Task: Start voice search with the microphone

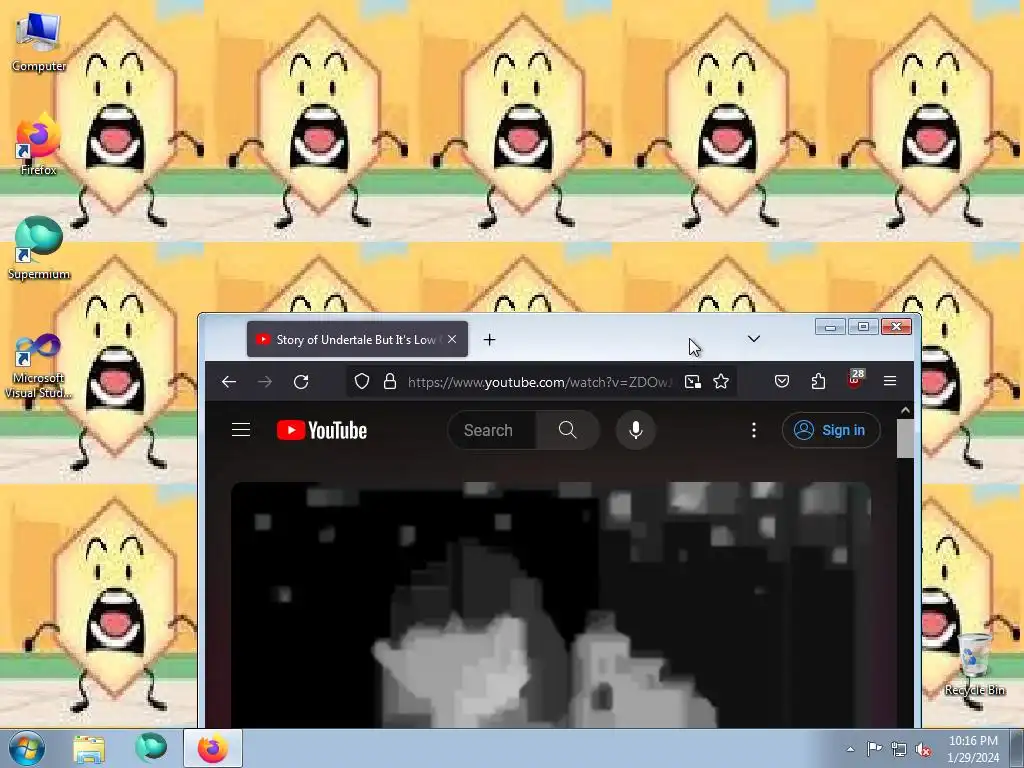Action: (x=635, y=430)
